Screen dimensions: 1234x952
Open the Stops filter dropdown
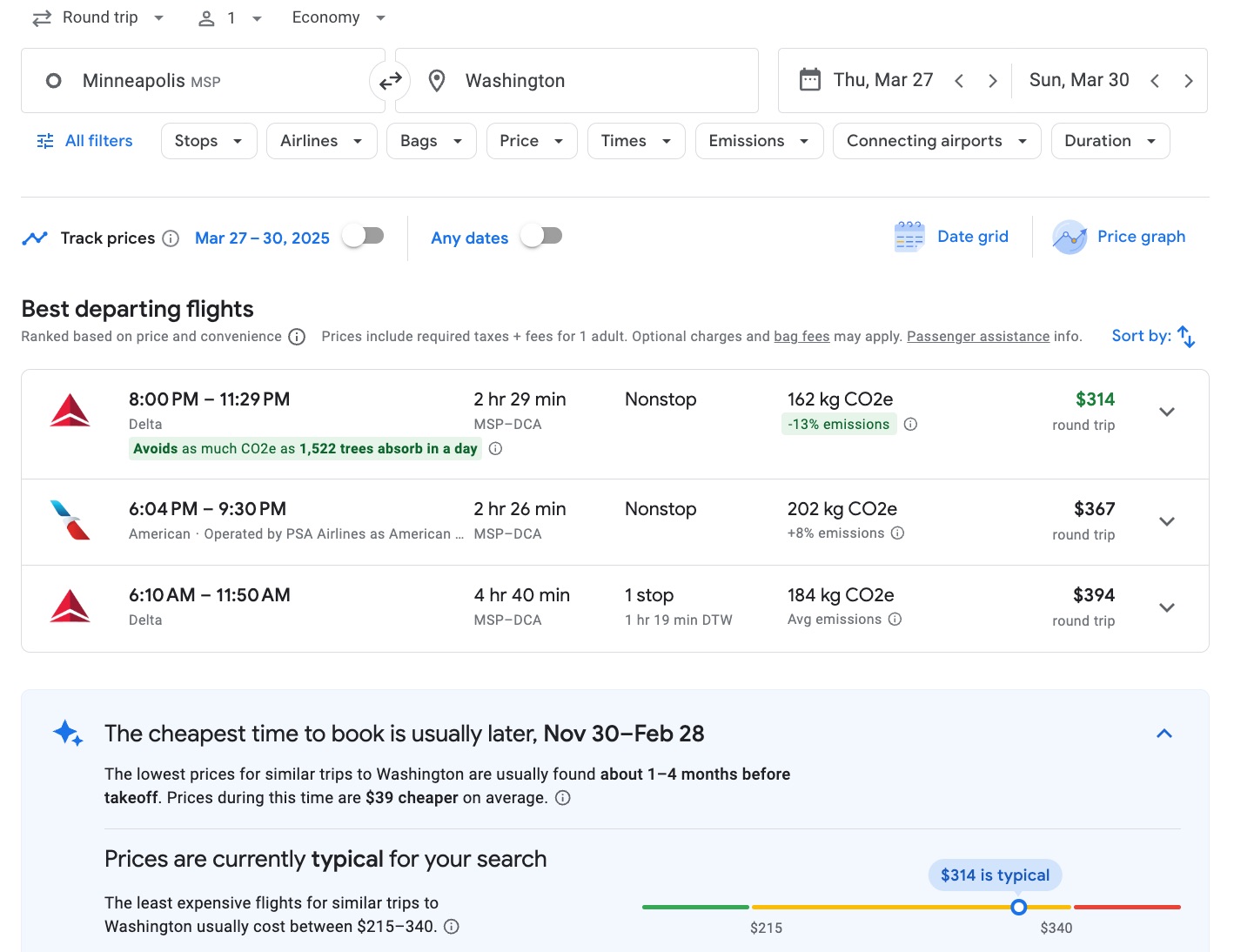208,140
